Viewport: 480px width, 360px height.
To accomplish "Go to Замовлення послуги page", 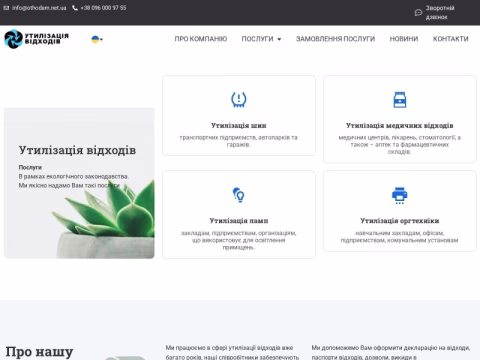I will 335,39.
